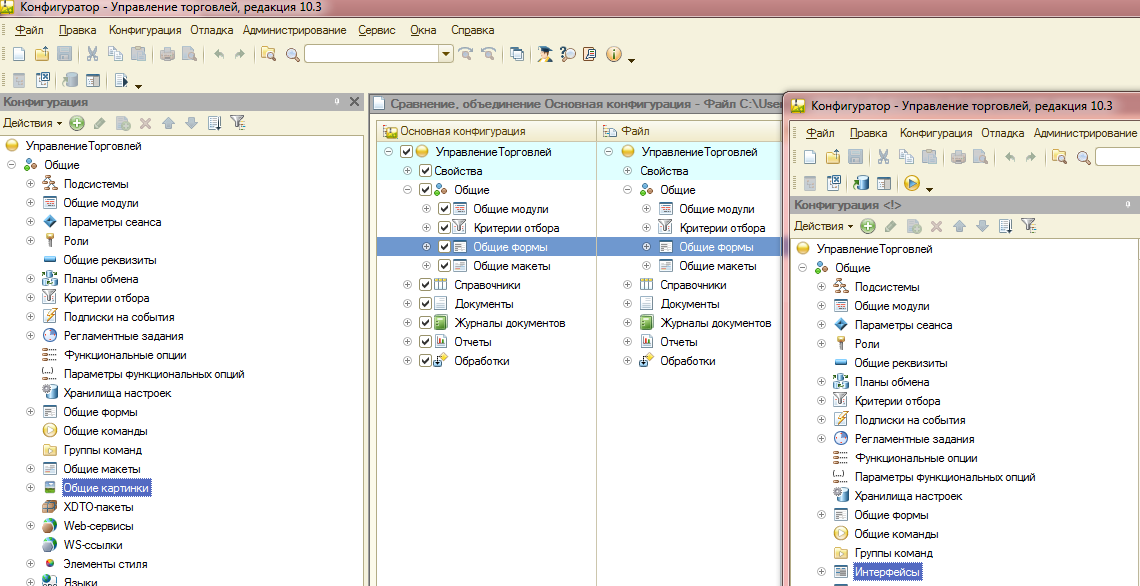Image resolution: width=1140 pixels, height=586 pixels.
Task: Click scissors Cut icon in front window toolbar
Action: pos(883,157)
